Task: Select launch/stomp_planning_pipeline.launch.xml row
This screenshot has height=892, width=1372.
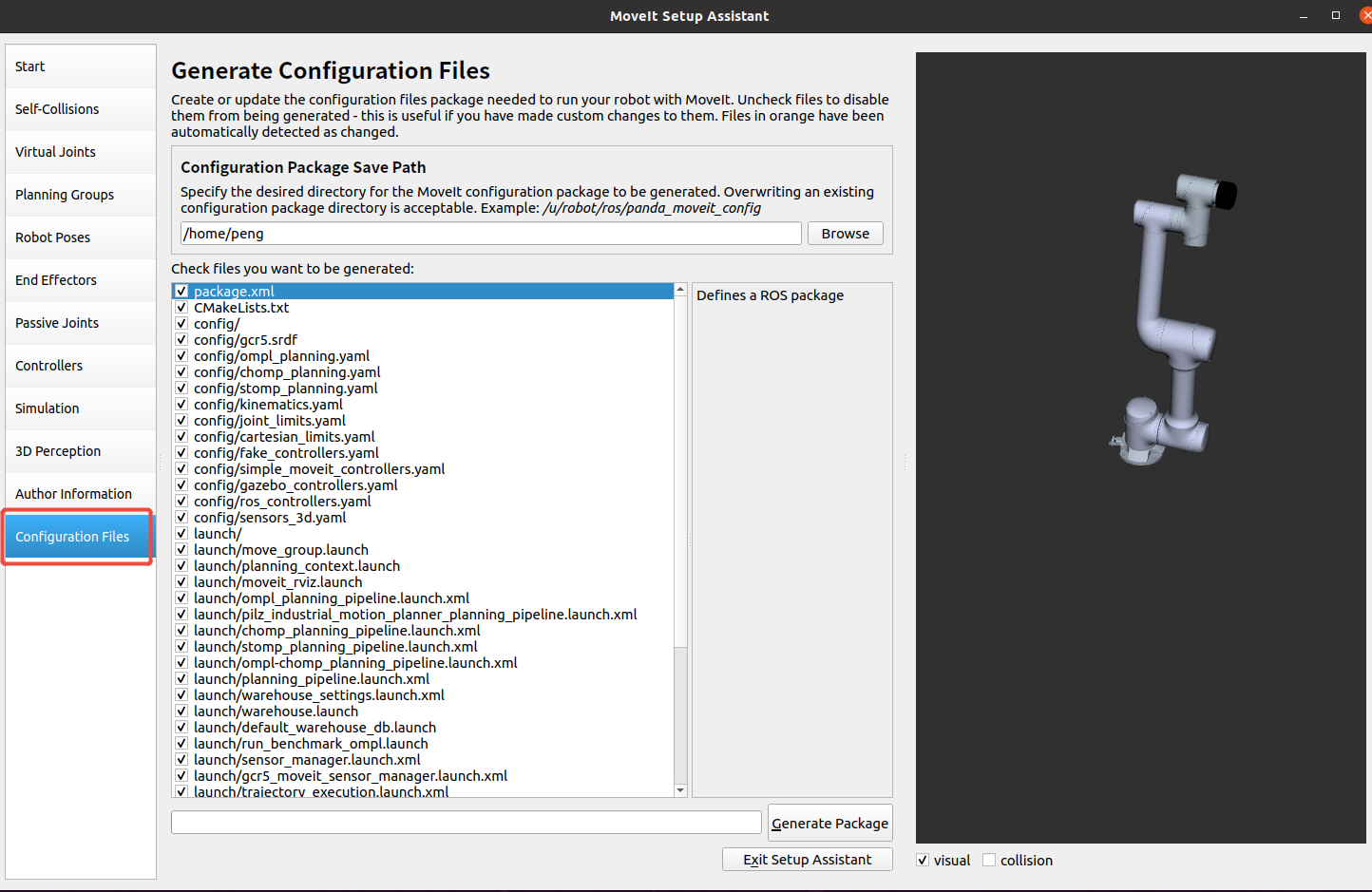Action: pyautogui.click(x=423, y=647)
